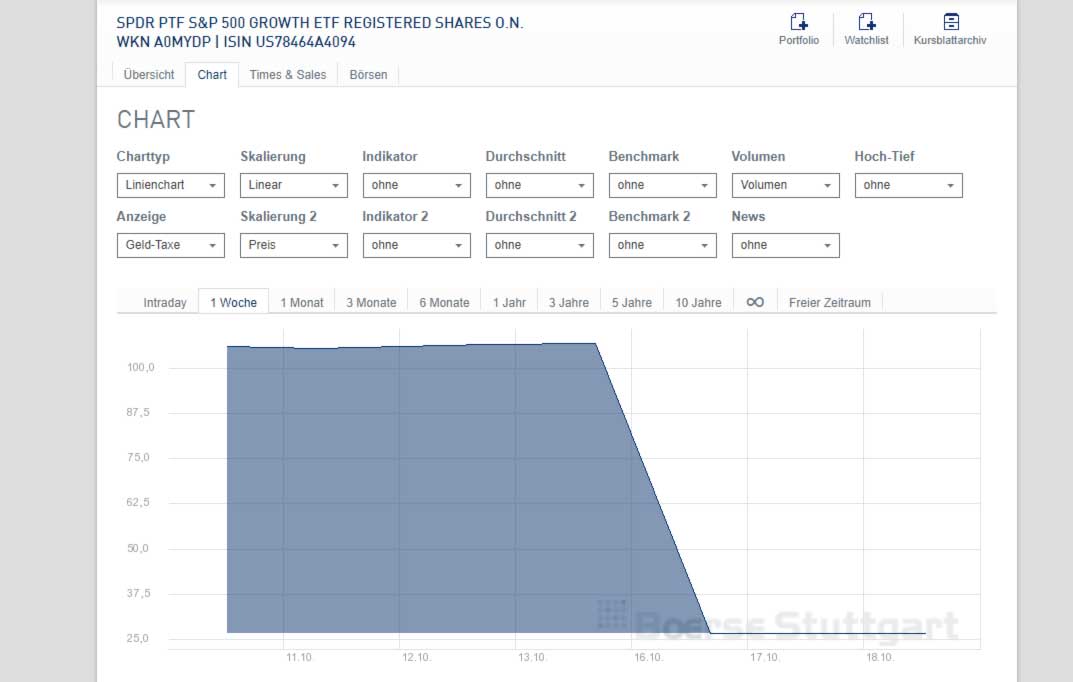This screenshot has width=1073, height=682.
Task: Choose the Freier Zeitraum option
Action: coord(829,303)
